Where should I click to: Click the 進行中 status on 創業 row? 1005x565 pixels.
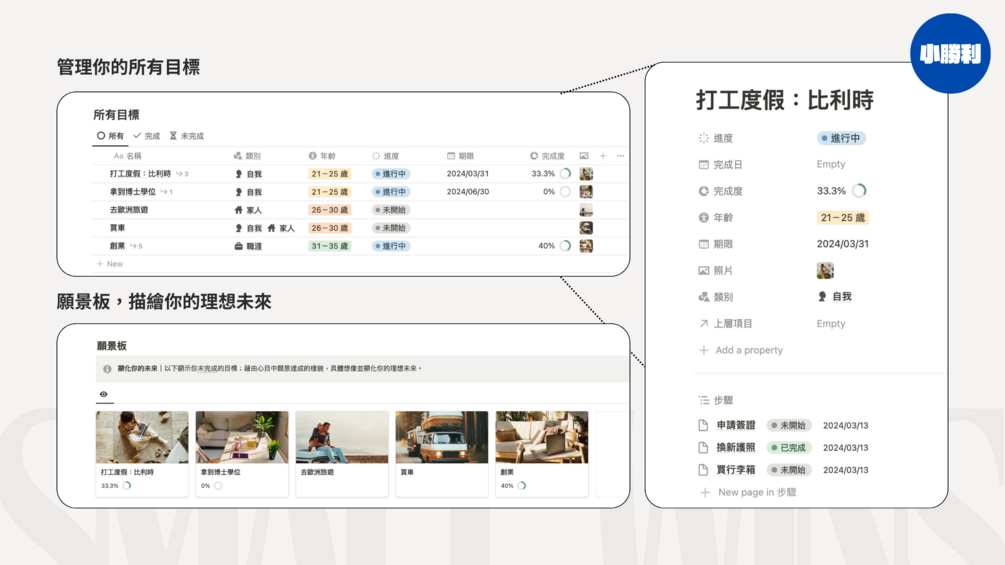(x=390, y=246)
